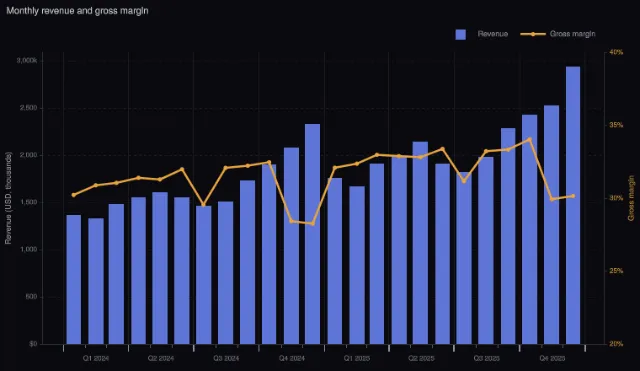Click the 3,000k tick on the revenue axis
Screen dimensions: 640x371
point(27,61)
